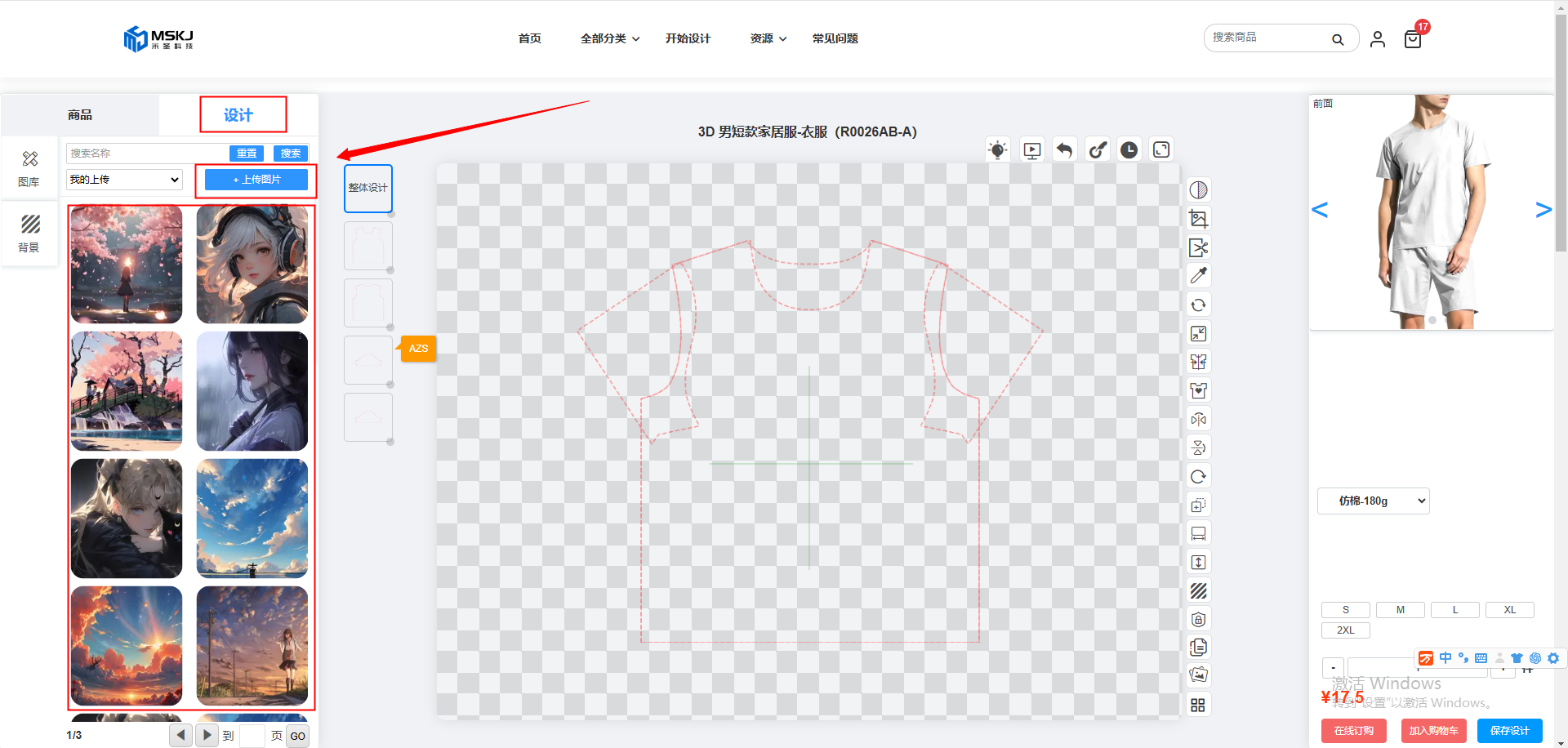1568x748 pixels.
Task: Open the shopping cart icon
Action: coord(1413,39)
